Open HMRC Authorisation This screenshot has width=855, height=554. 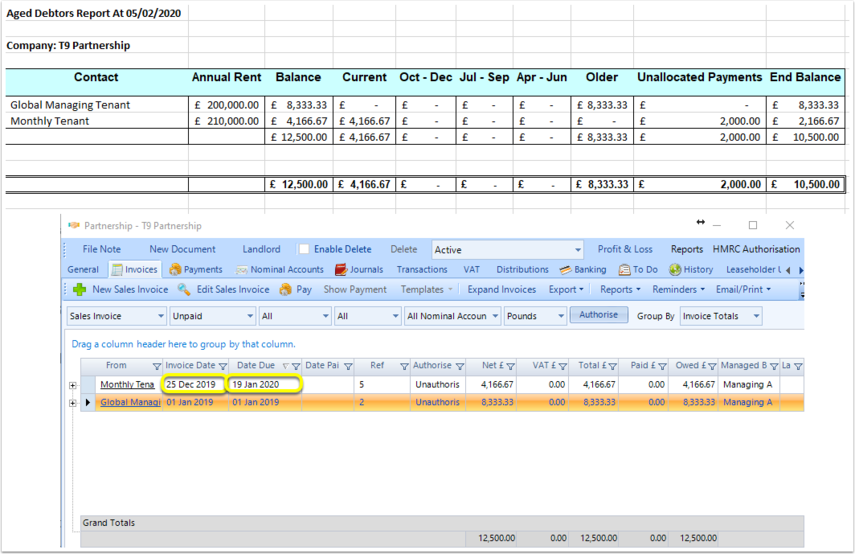click(x=756, y=249)
